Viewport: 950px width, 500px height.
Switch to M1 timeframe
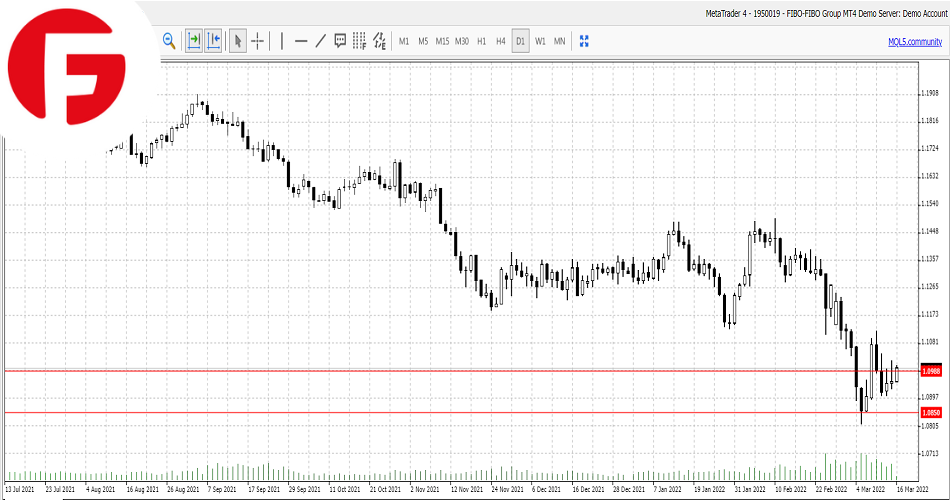pos(404,41)
